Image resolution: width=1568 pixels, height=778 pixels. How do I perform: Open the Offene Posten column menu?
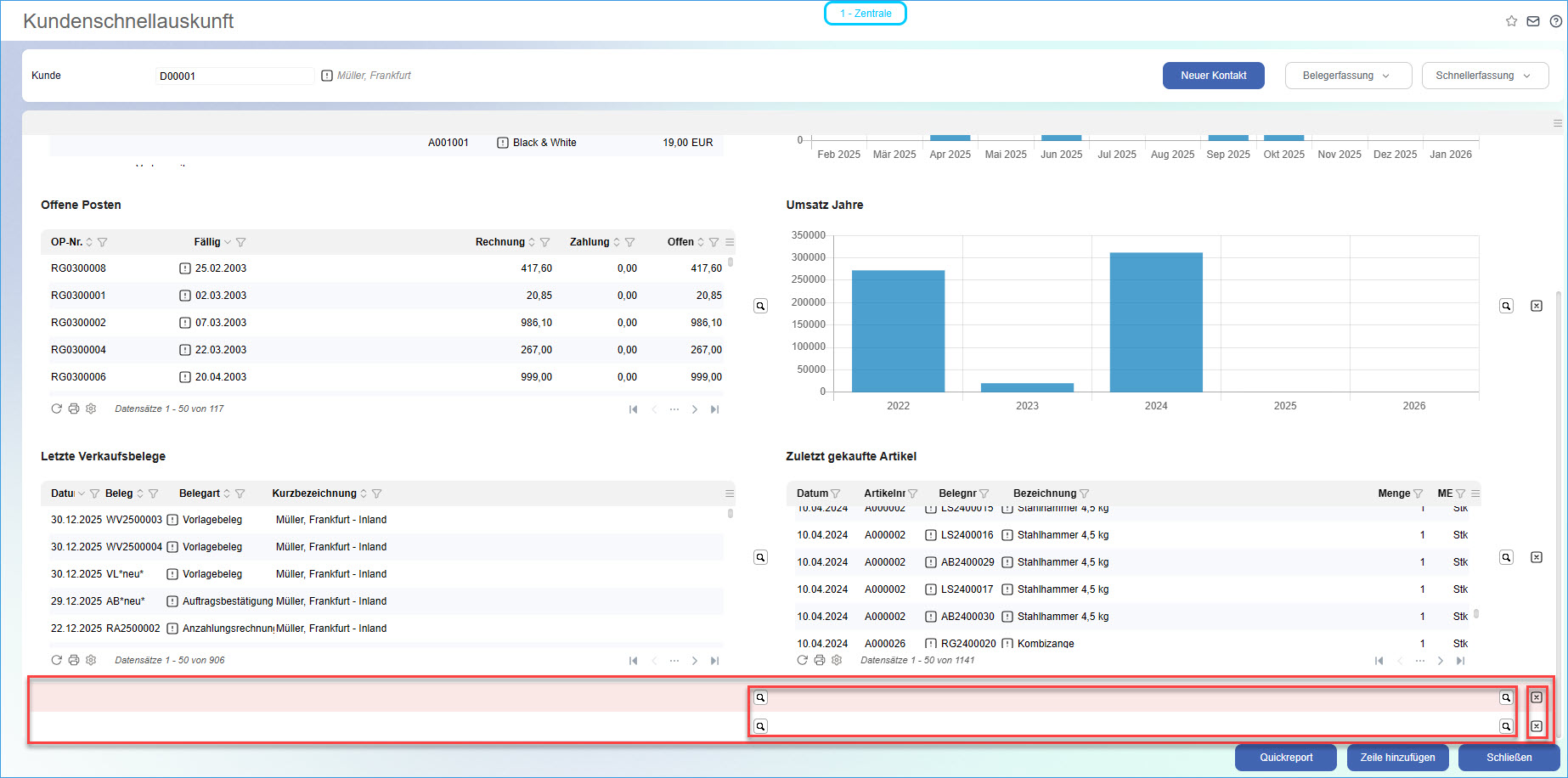coord(730,242)
